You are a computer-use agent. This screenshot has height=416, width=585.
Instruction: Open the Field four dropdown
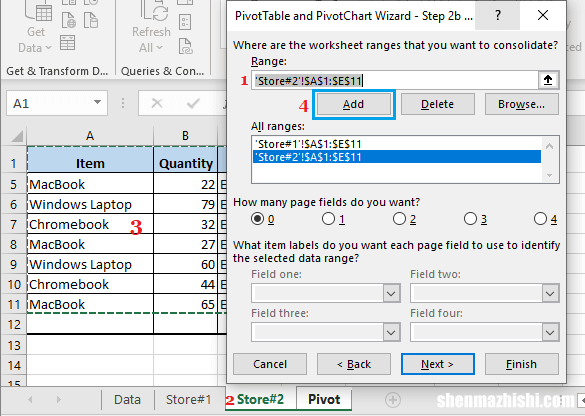click(x=550, y=332)
